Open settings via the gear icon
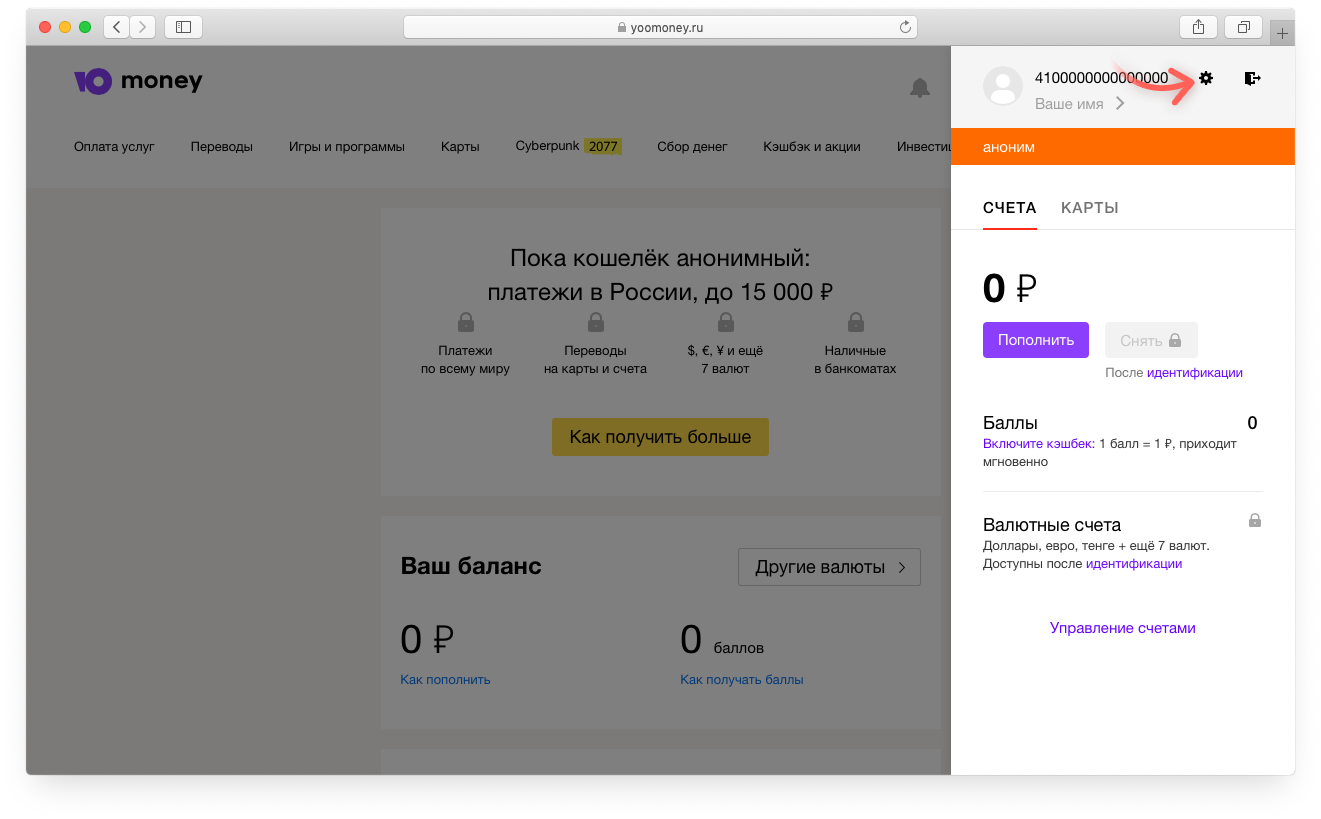Viewport: 1321px width, 819px height. 1206,78
